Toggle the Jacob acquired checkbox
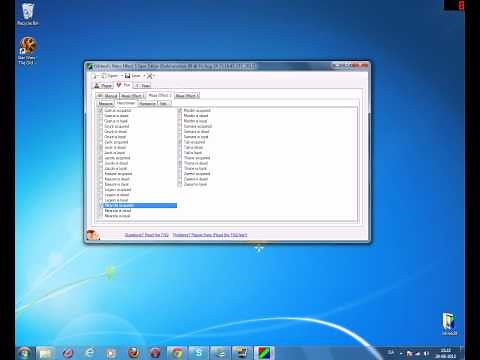The height and width of the screenshot is (360, 480). (x=100, y=158)
